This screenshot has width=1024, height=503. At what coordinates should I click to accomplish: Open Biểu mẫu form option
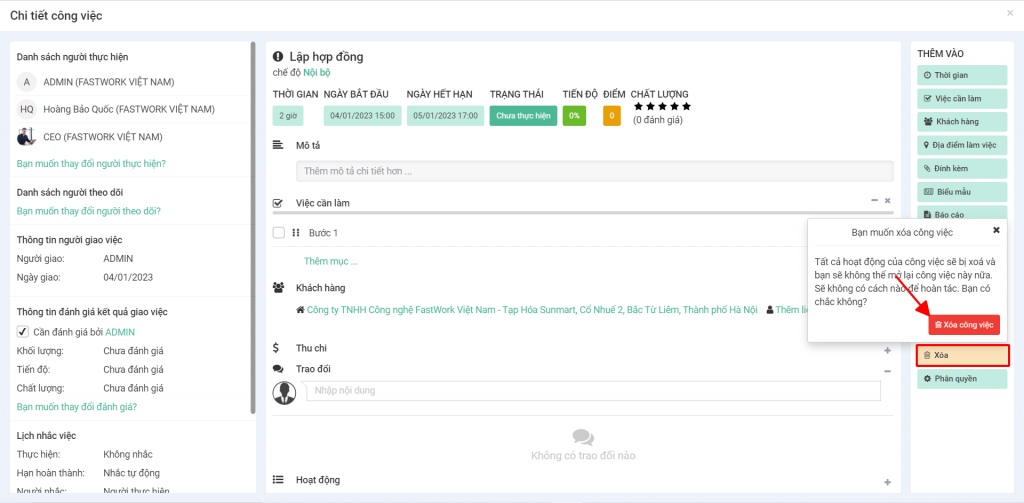click(962, 191)
